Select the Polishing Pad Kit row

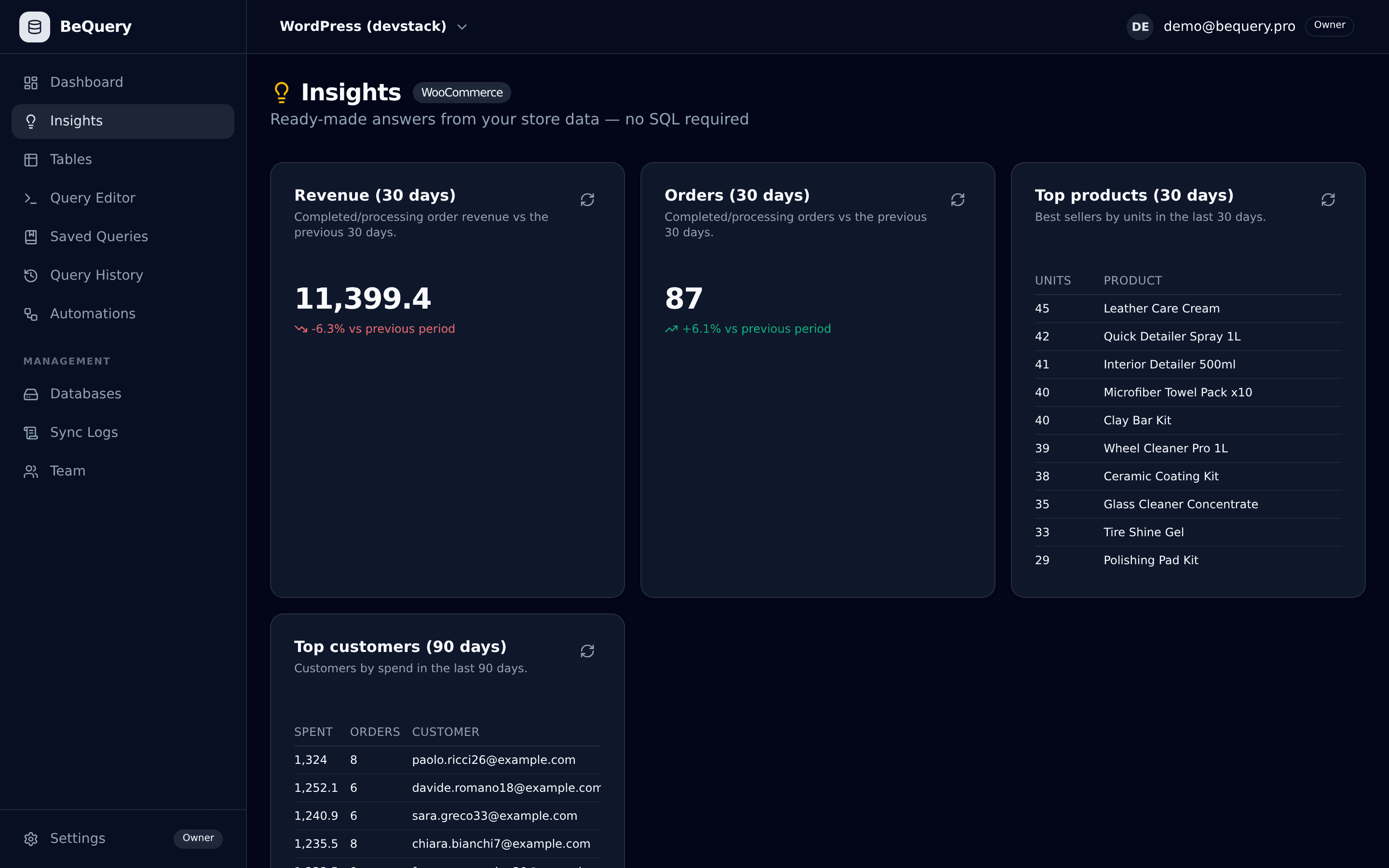pyautogui.click(x=1188, y=560)
